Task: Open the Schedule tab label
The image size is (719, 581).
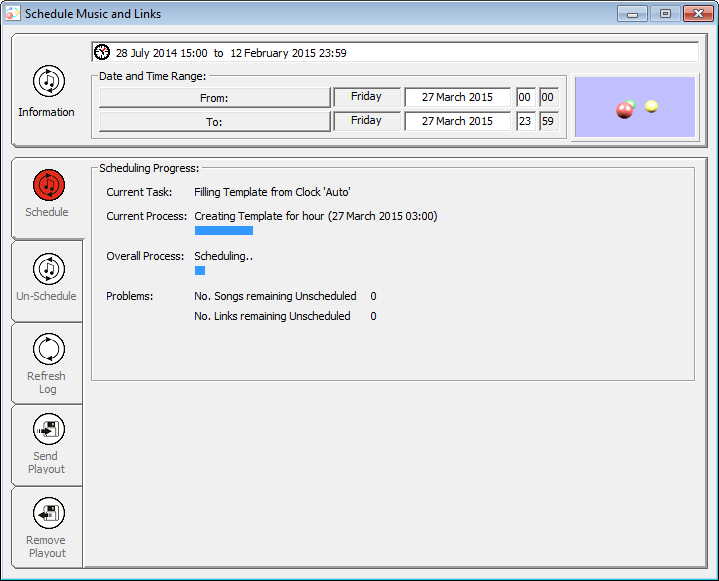Action: point(47,212)
